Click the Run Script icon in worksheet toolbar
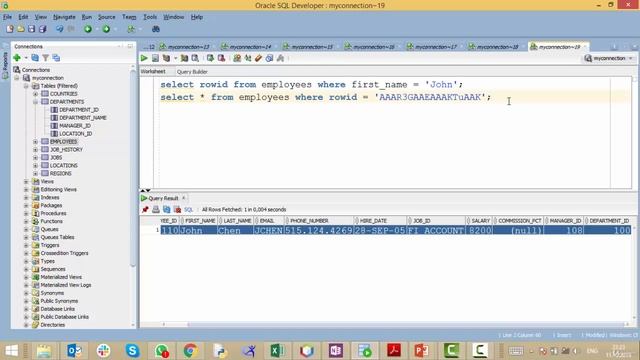 tap(155, 58)
